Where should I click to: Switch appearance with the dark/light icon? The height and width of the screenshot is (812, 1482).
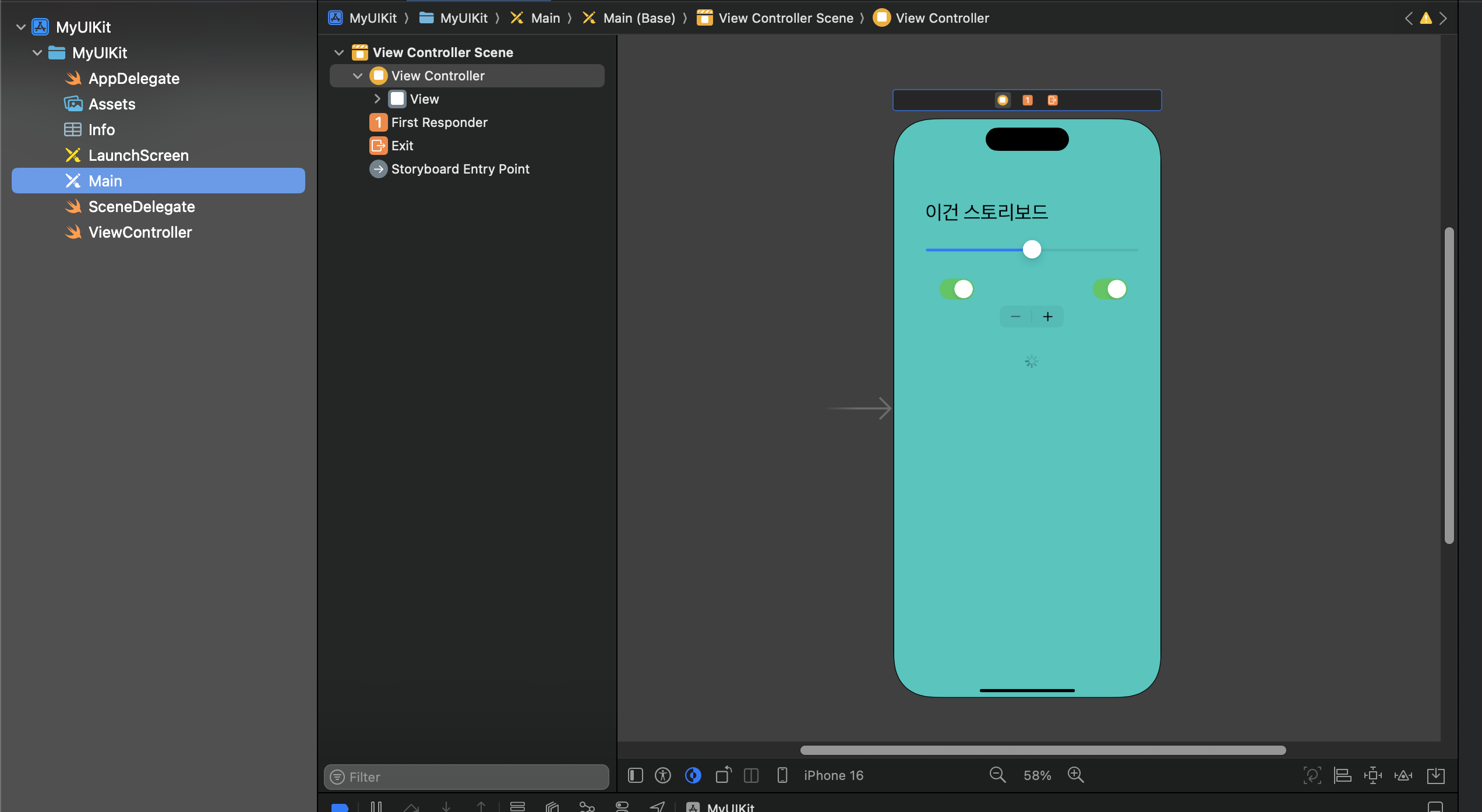[693, 775]
